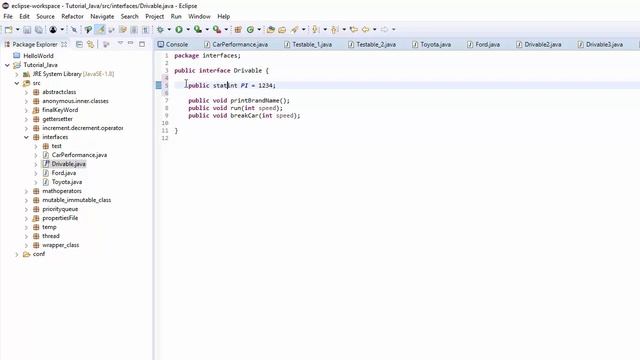This screenshot has width=640, height=360.
Task: Click the Last Edit Location icon
Action: [x=354, y=29]
